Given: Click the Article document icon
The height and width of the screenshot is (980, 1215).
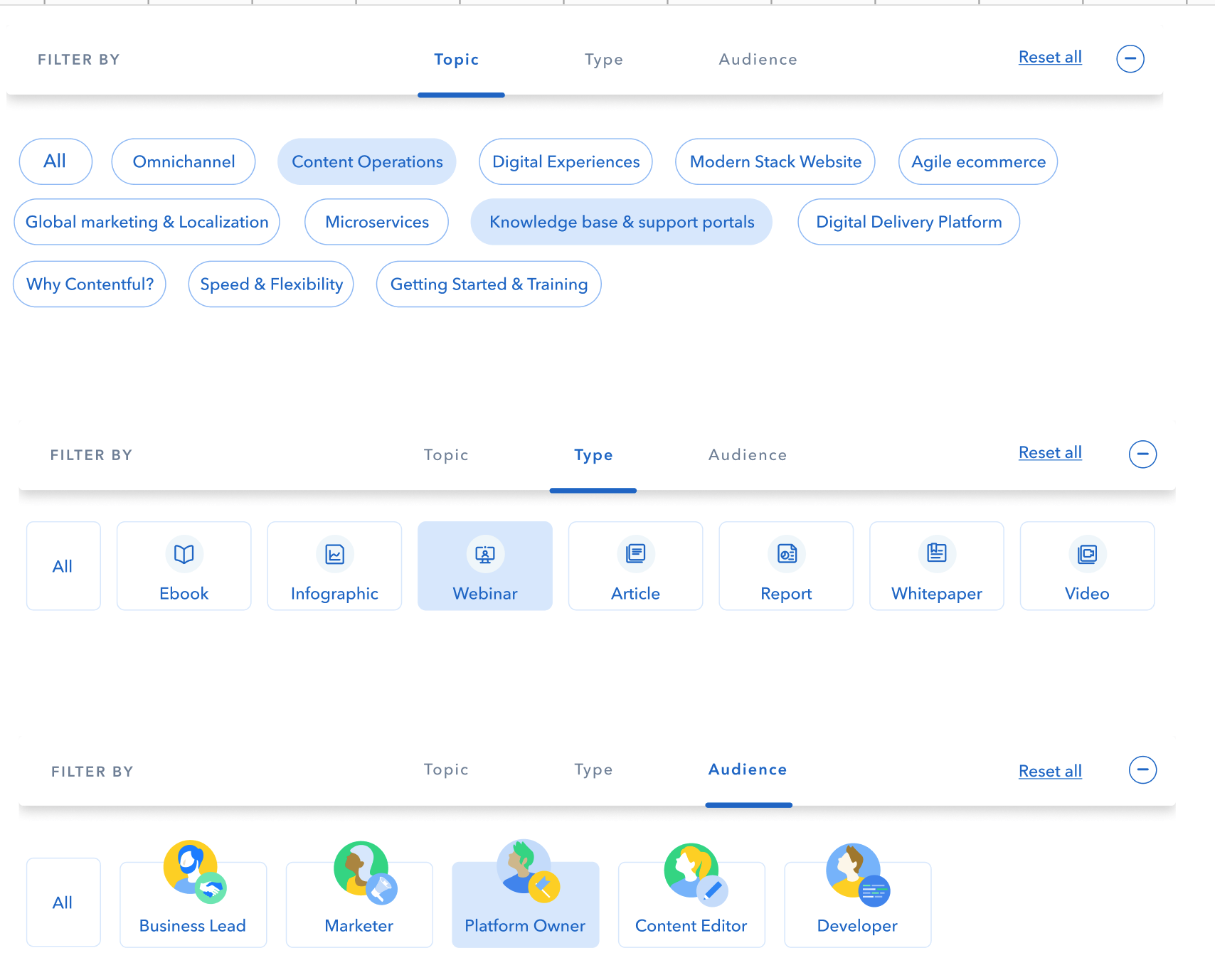Looking at the screenshot, I should pos(636,554).
